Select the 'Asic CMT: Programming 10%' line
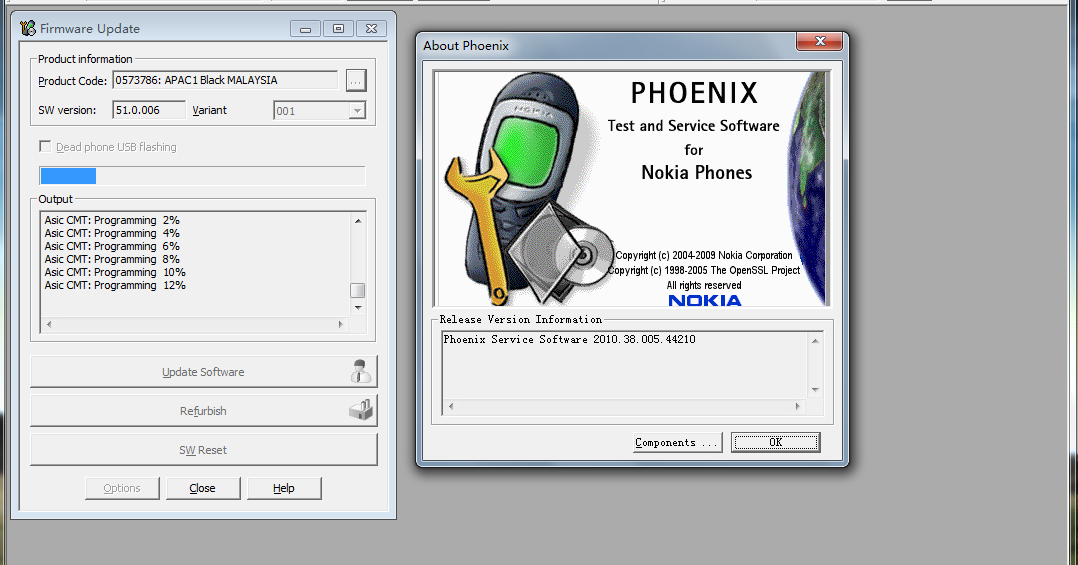 click(x=115, y=272)
